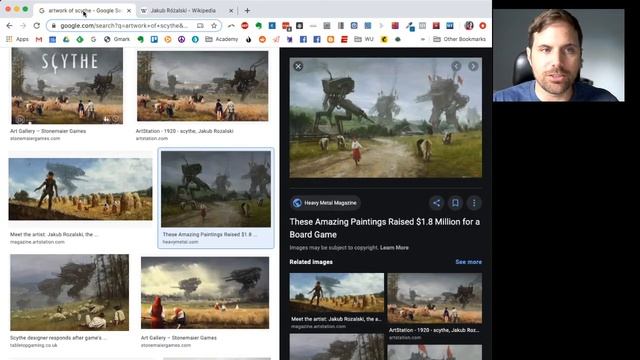Open a new browser tab
Viewport: 640px width, 360px height.
coord(247,11)
